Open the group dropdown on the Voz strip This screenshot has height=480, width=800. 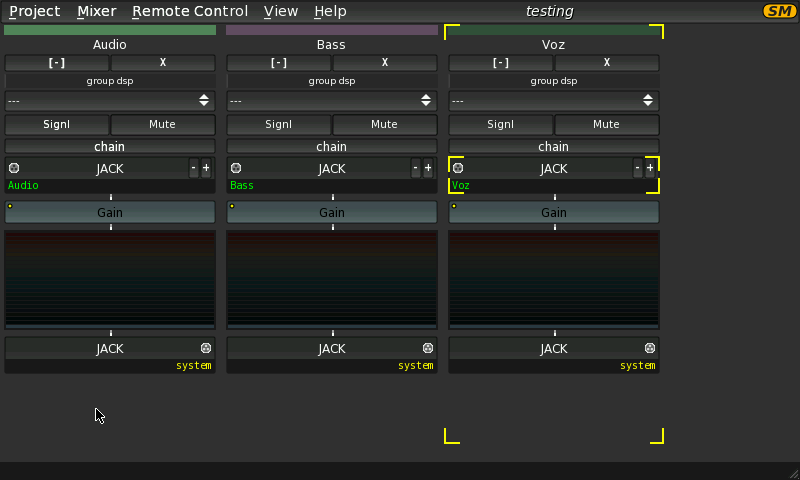554,100
